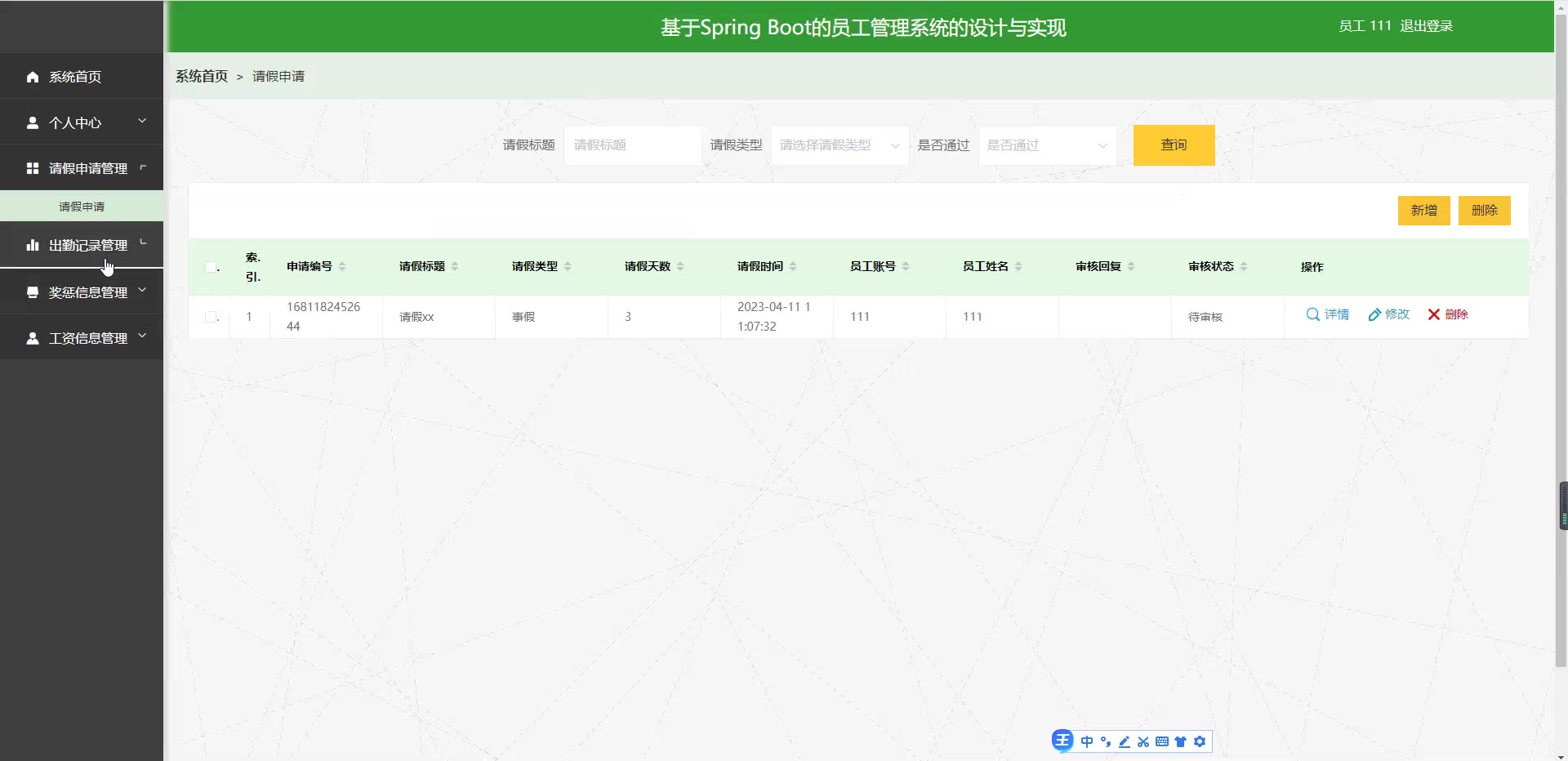Sort by 请假标题 column arrows

(x=455, y=266)
